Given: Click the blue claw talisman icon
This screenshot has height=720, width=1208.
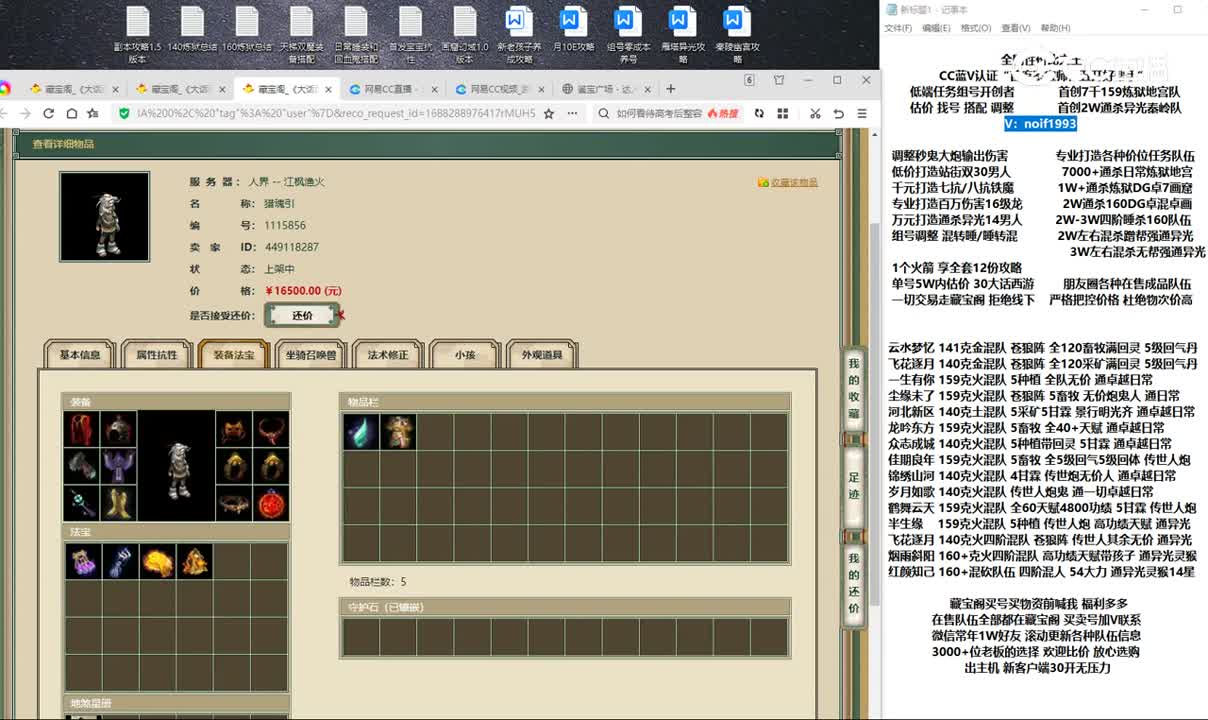Looking at the screenshot, I should (x=119, y=561).
